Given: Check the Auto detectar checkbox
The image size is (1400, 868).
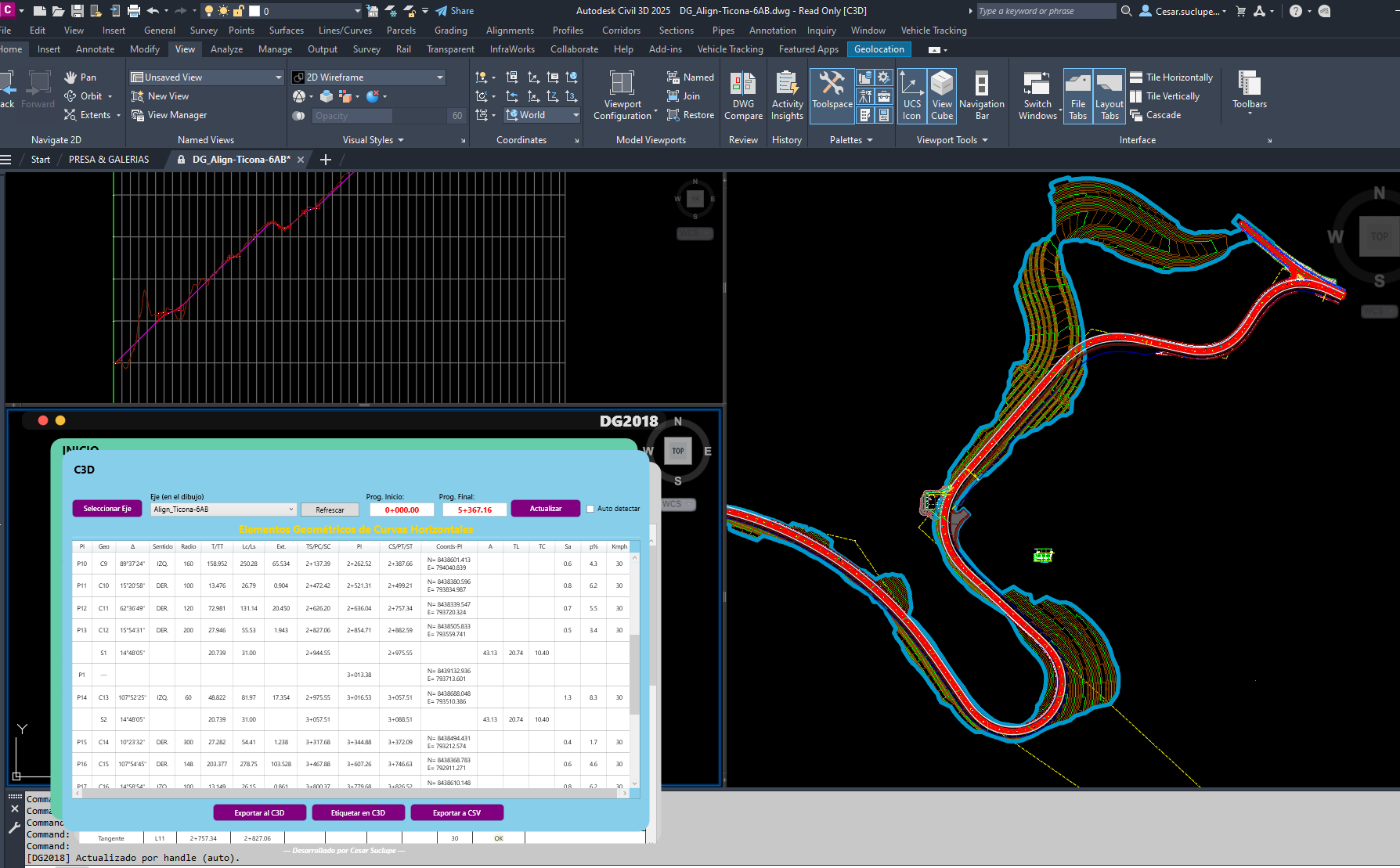Looking at the screenshot, I should [590, 509].
